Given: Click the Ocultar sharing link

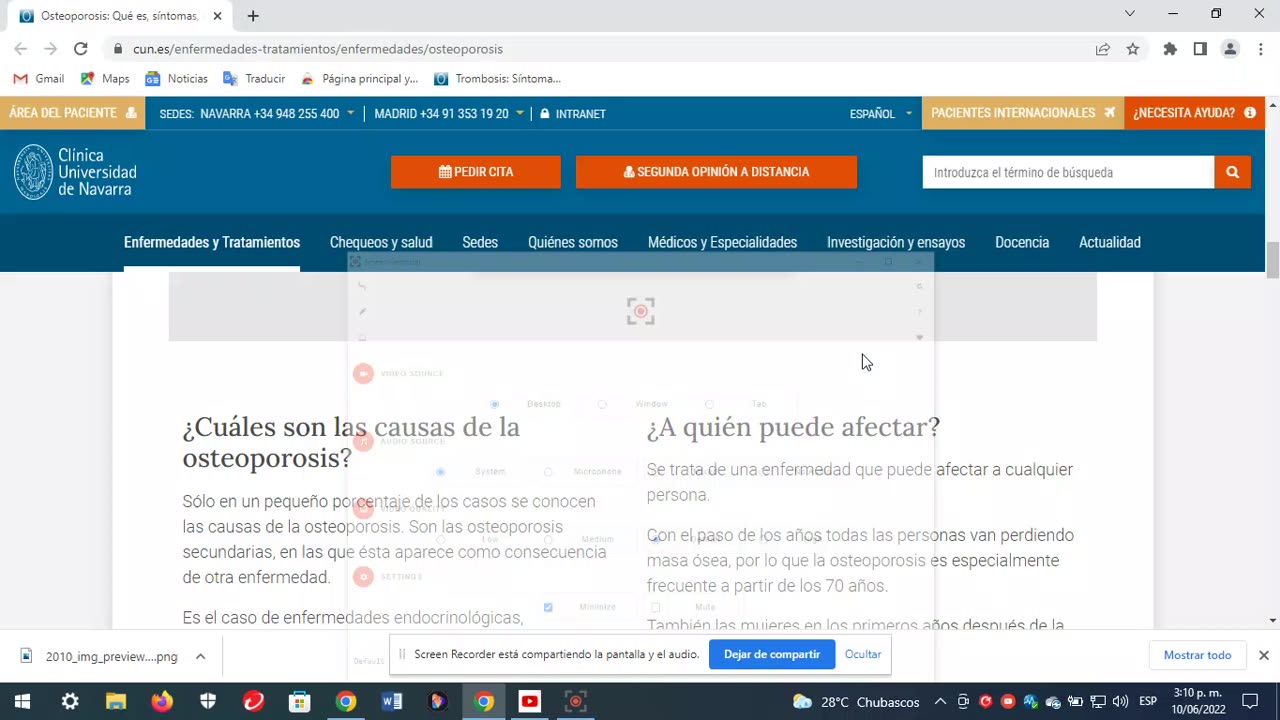Looking at the screenshot, I should click(863, 654).
